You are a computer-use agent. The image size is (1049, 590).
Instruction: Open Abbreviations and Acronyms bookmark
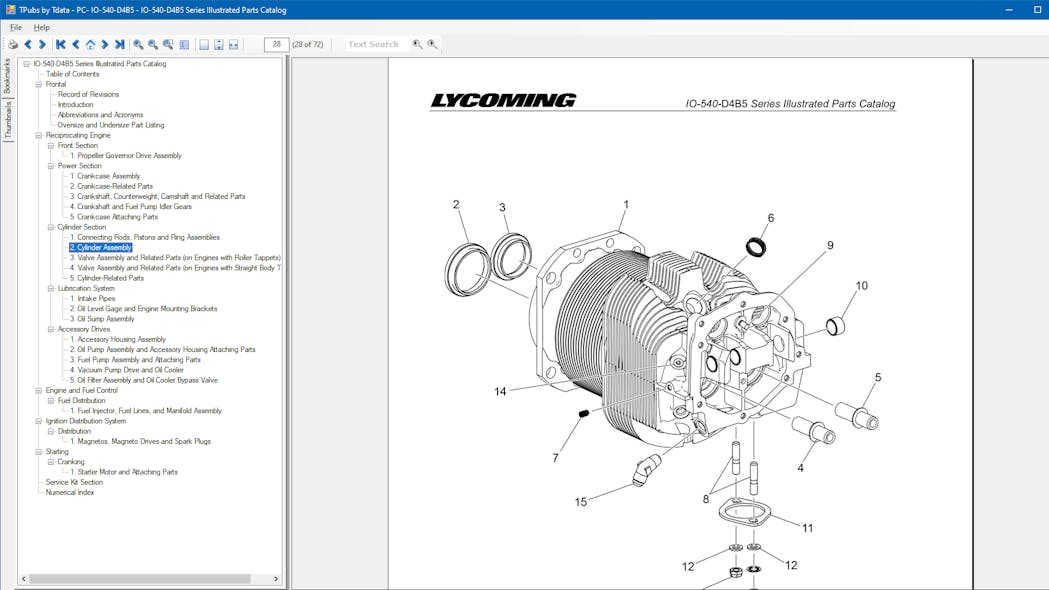(100, 115)
